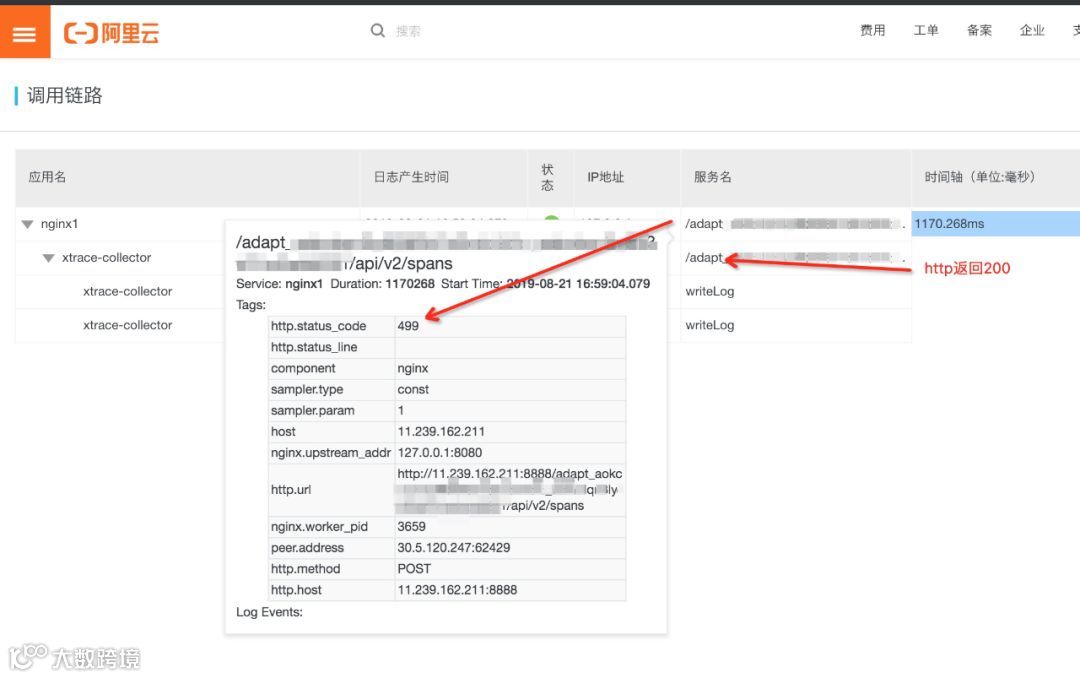Viewport: 1080px width, 678px height.
Task: Click the Tags label in popup
Action: [x=251, y=305]
